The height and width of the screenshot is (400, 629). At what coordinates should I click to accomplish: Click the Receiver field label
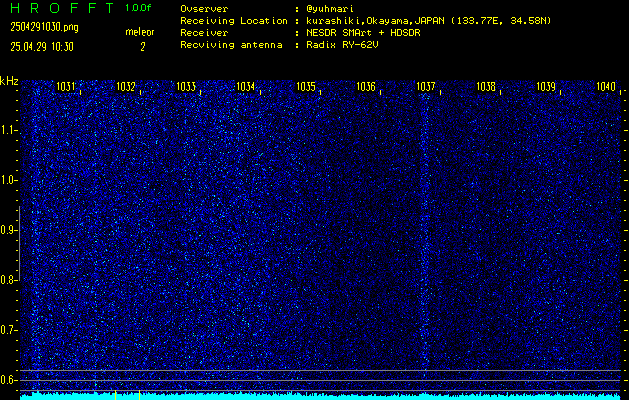(x=204, y=33)
